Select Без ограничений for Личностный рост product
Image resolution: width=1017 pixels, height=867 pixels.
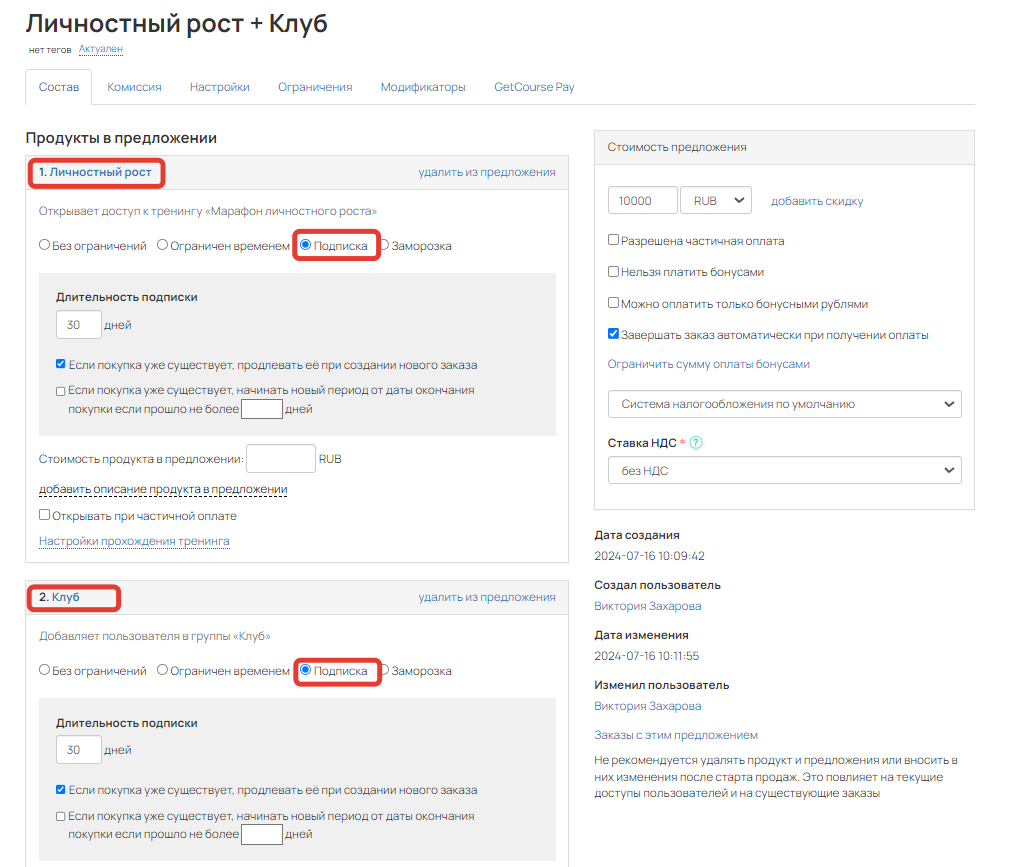[44, 244]
